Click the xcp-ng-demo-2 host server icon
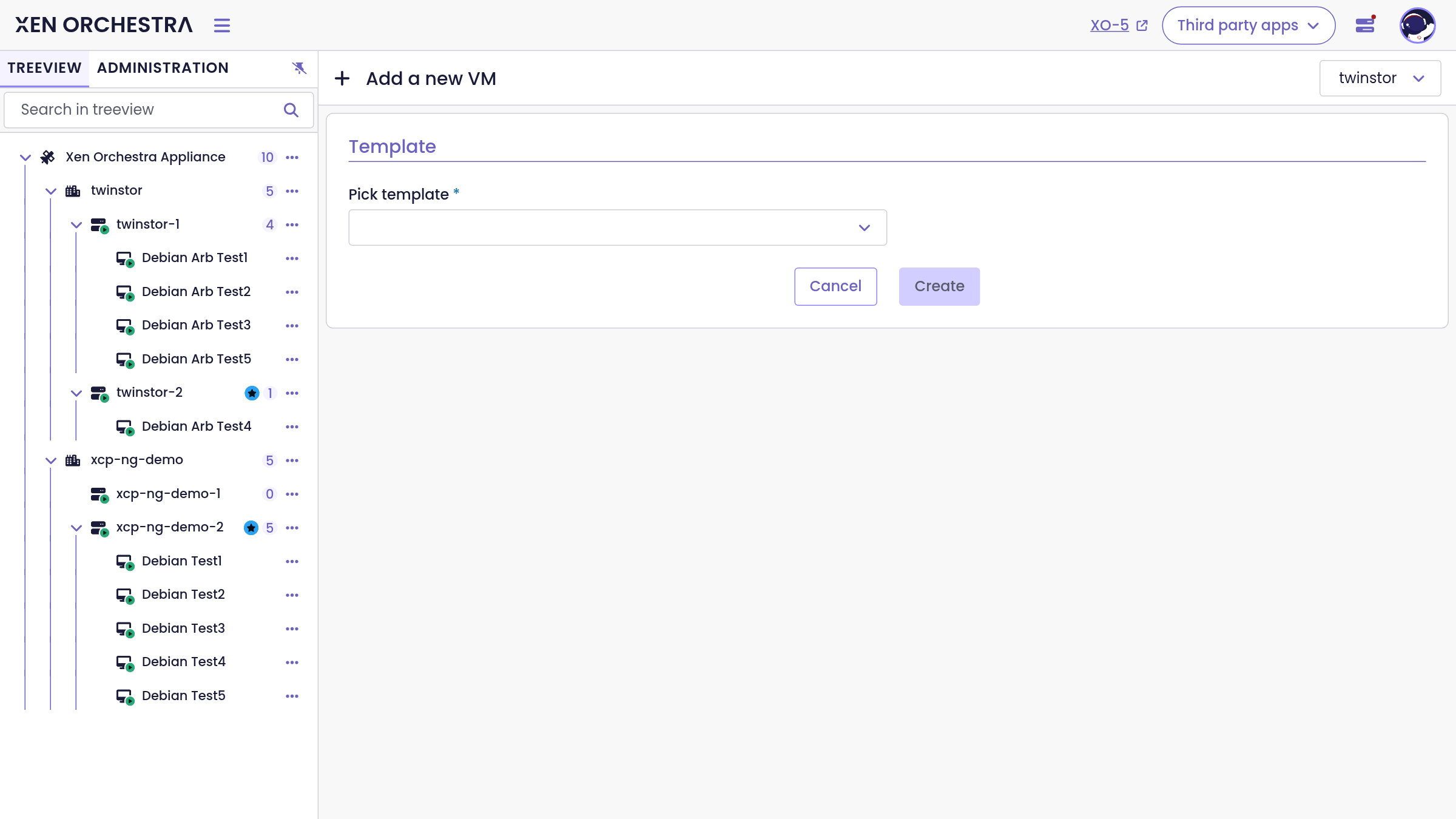The image size is (1456, 819). [99, 528]
